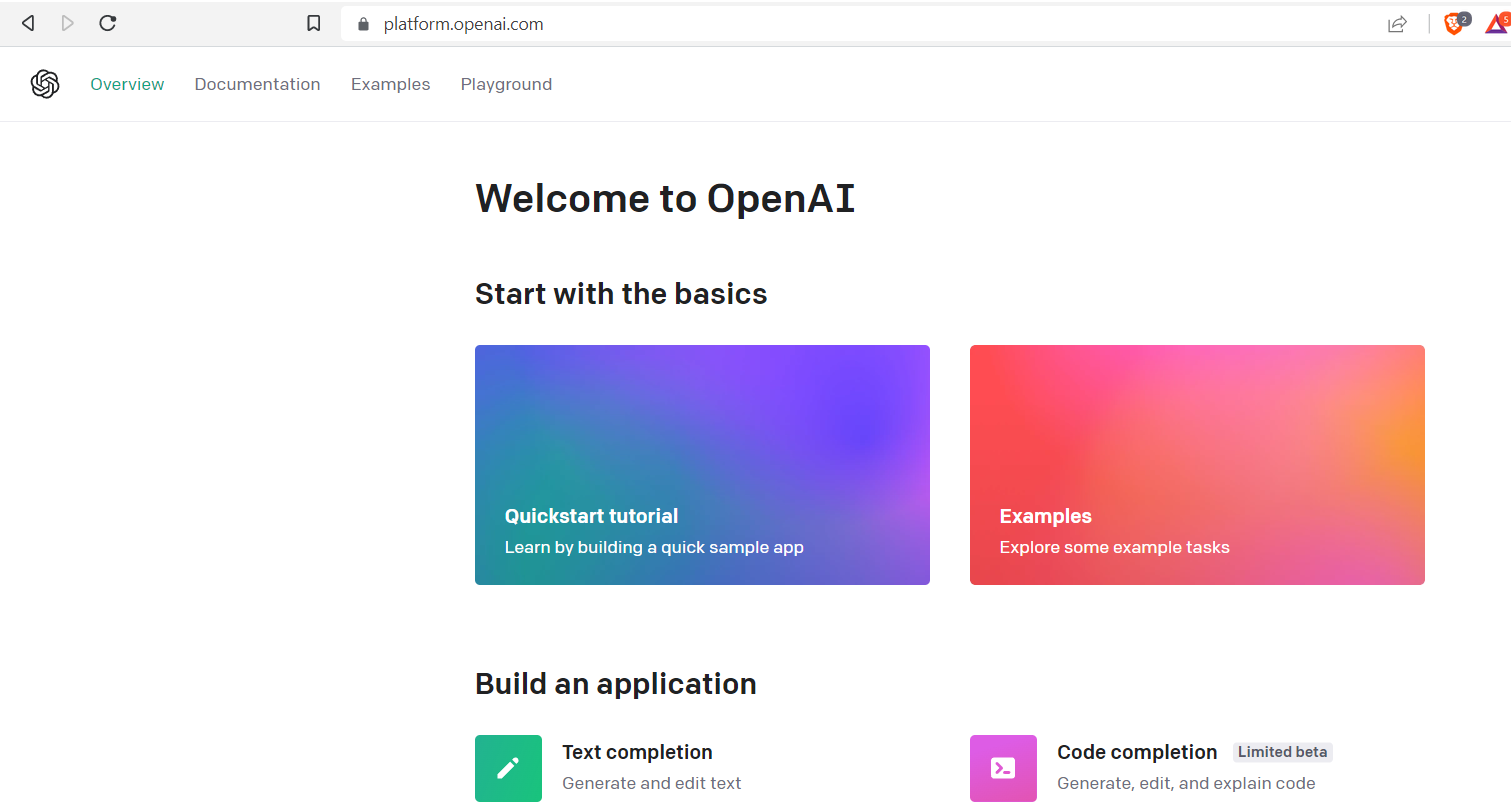Switch to the Documentation tab
Screen dimensions: 1511x809
pyautogui.click(x=257, y=84)
